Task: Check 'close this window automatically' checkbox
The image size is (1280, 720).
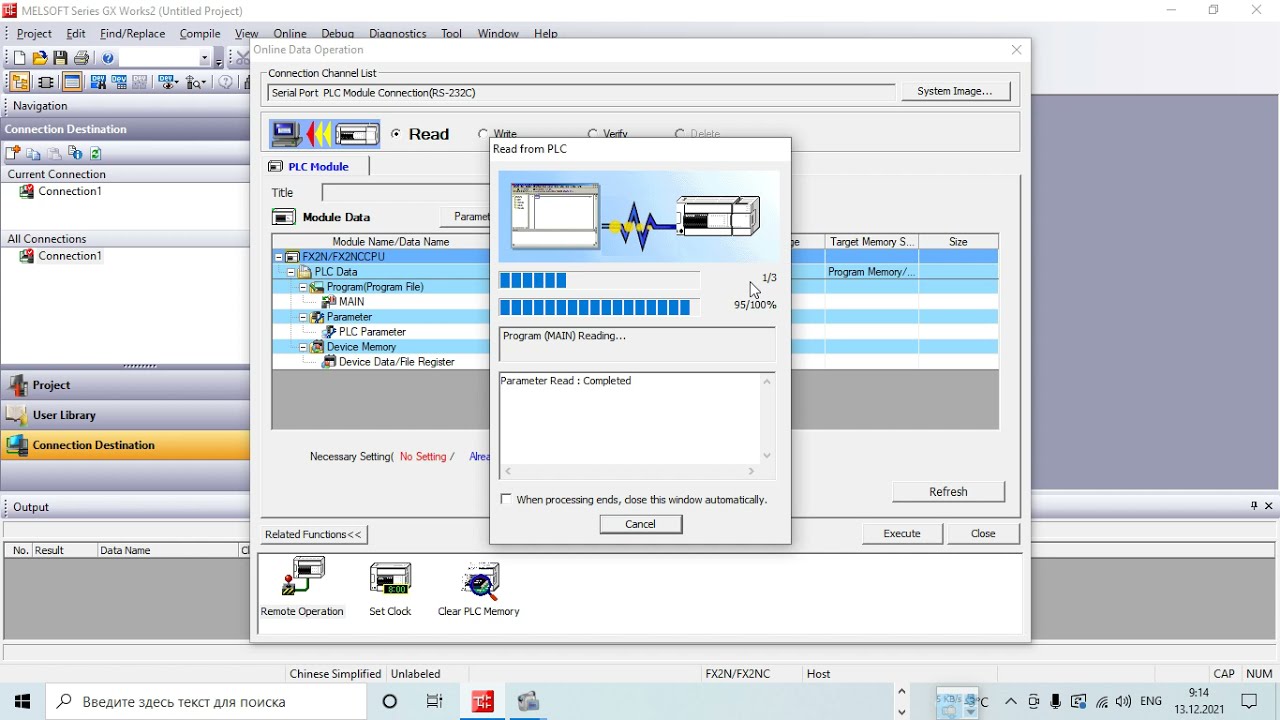Action: 506,499
